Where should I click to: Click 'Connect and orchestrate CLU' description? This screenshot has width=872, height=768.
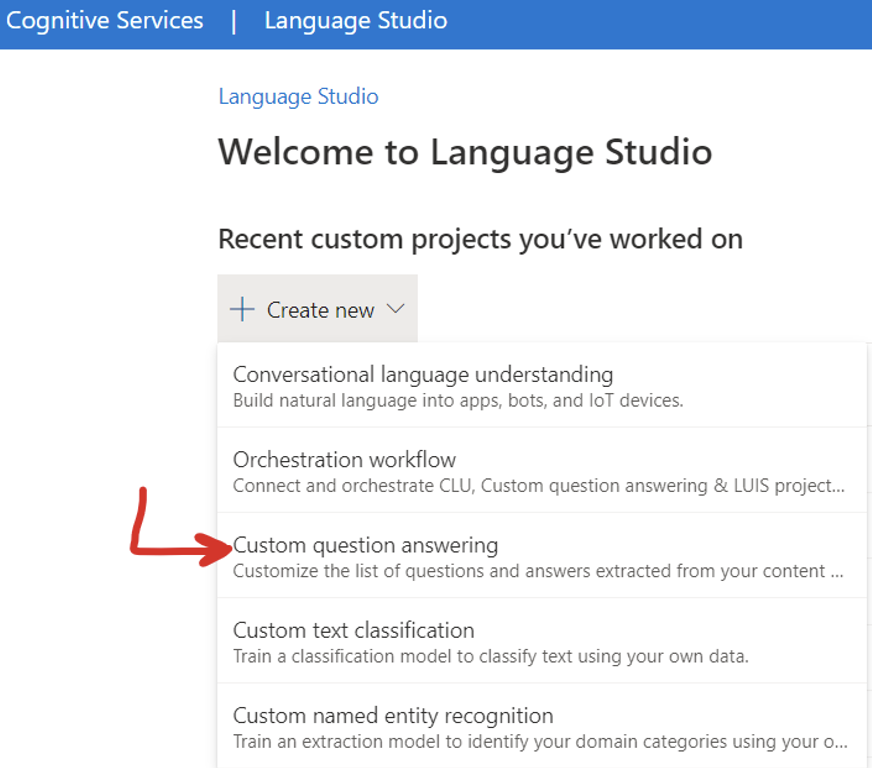(x=539, y=485)
